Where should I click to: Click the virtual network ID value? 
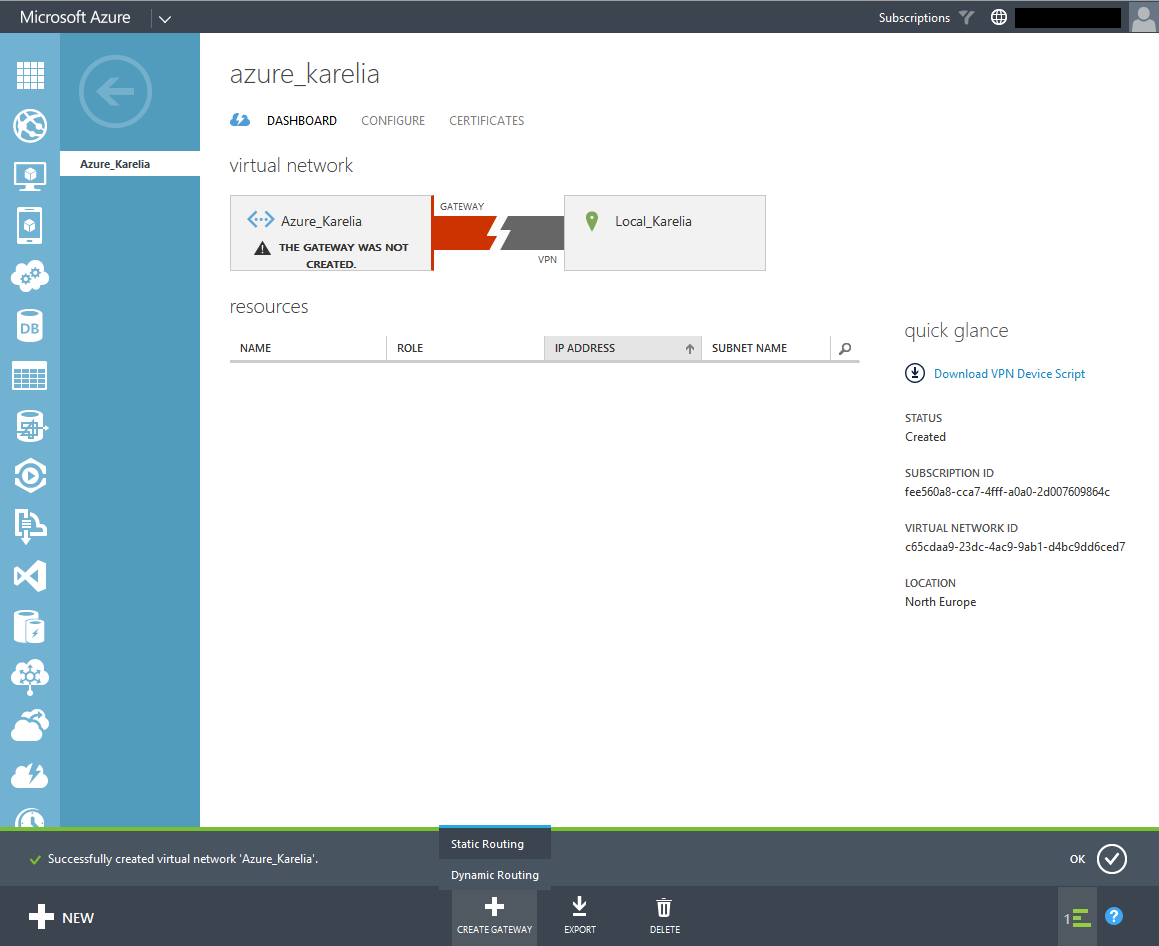[x=1015, y=547]
